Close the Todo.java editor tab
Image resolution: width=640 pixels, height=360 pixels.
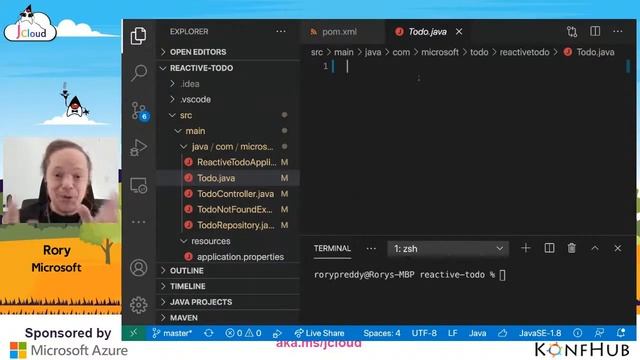(x=459, y=31)
